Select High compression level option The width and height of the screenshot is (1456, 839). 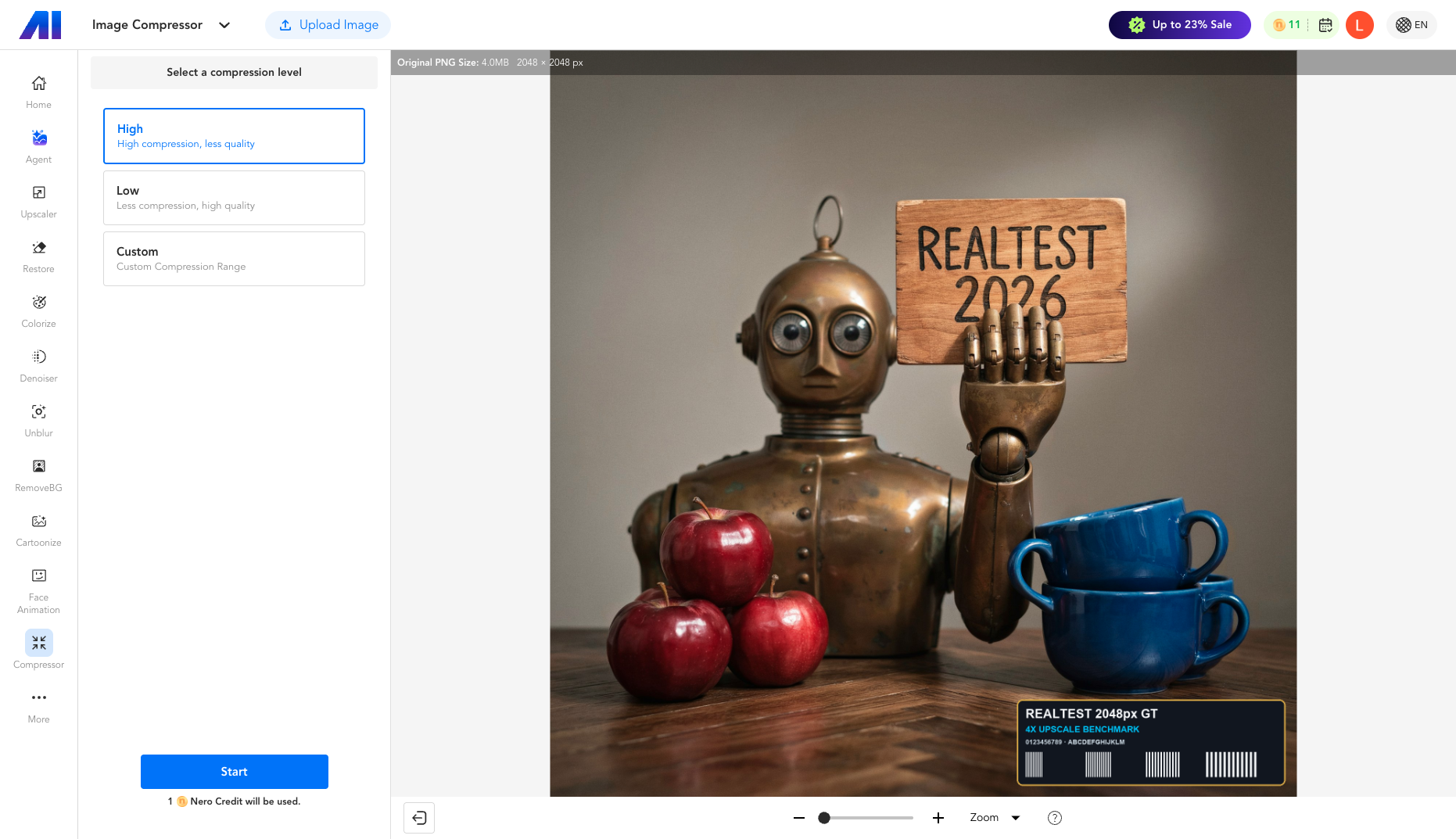[x=234, y=136]
